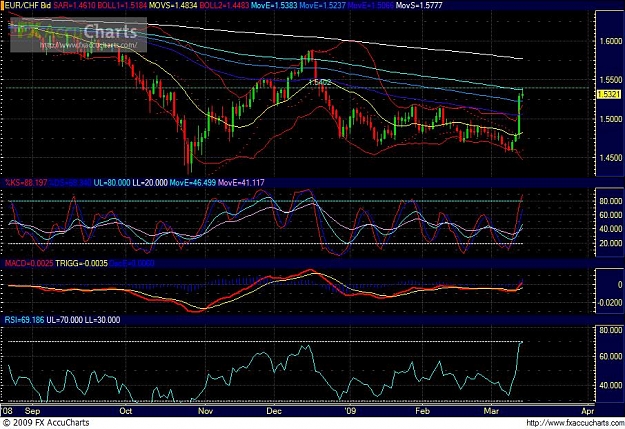Click the MovE=1.5383 indicator label
Screen dimensions: 625x429
pyautogui.click(x=274, y=6)
